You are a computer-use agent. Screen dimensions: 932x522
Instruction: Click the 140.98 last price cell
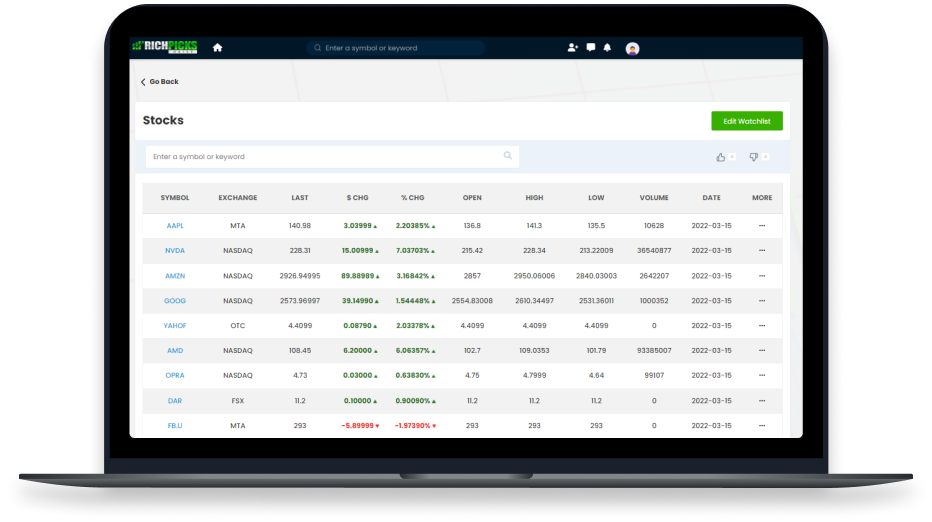300,226
